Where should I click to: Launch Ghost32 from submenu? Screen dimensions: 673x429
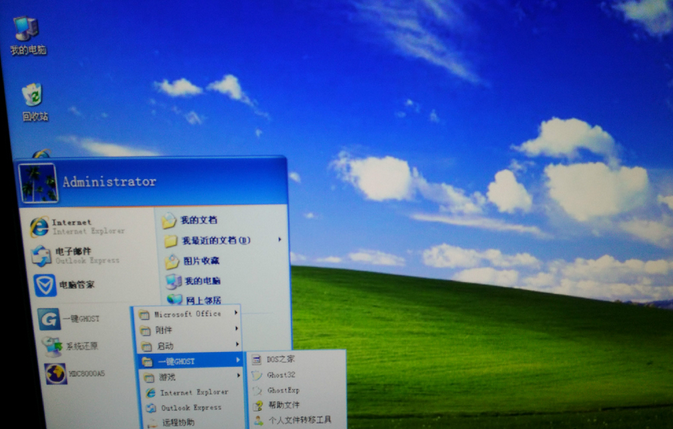click(274, 375)
